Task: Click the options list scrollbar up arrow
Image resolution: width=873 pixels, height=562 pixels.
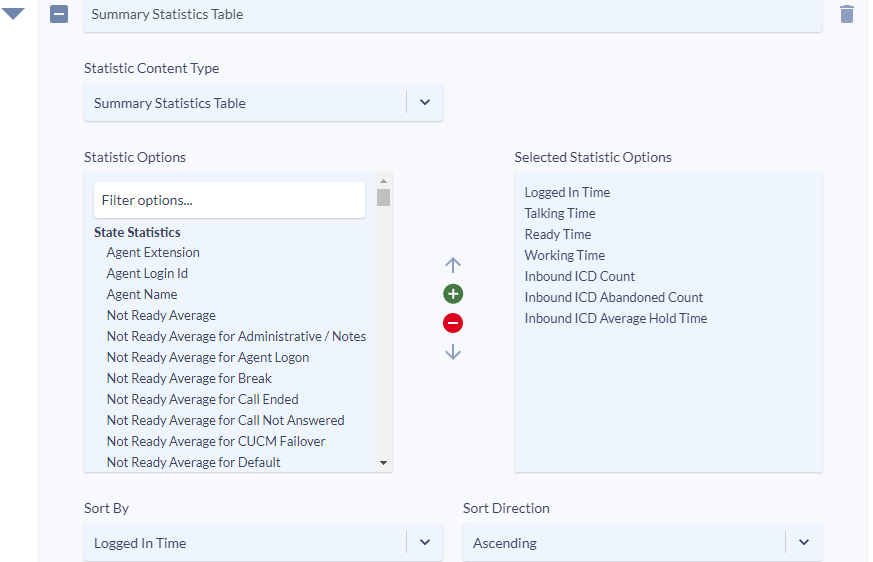Action: [x=383, y=181]
